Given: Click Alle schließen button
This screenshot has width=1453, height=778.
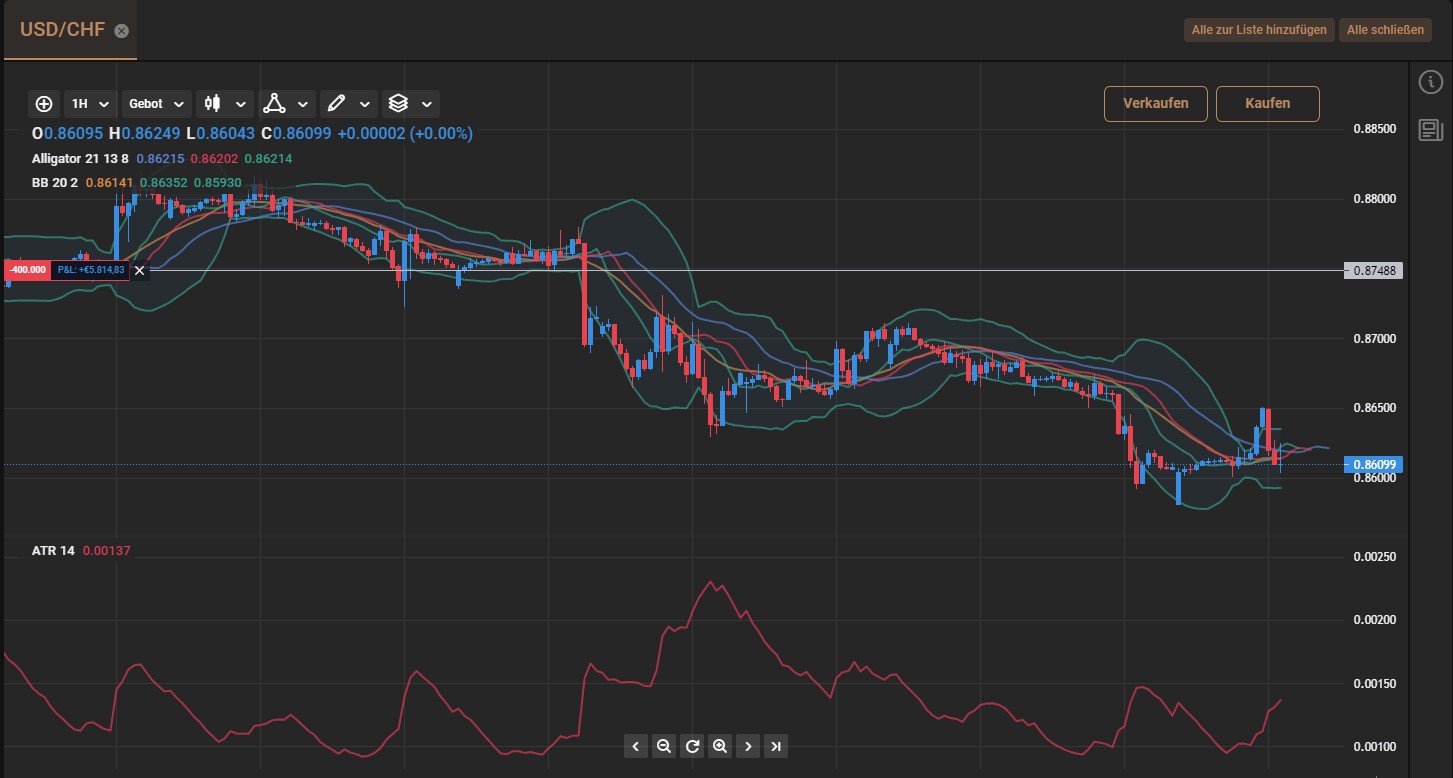Looking at the screenshot, I should tap(1385, 30).
